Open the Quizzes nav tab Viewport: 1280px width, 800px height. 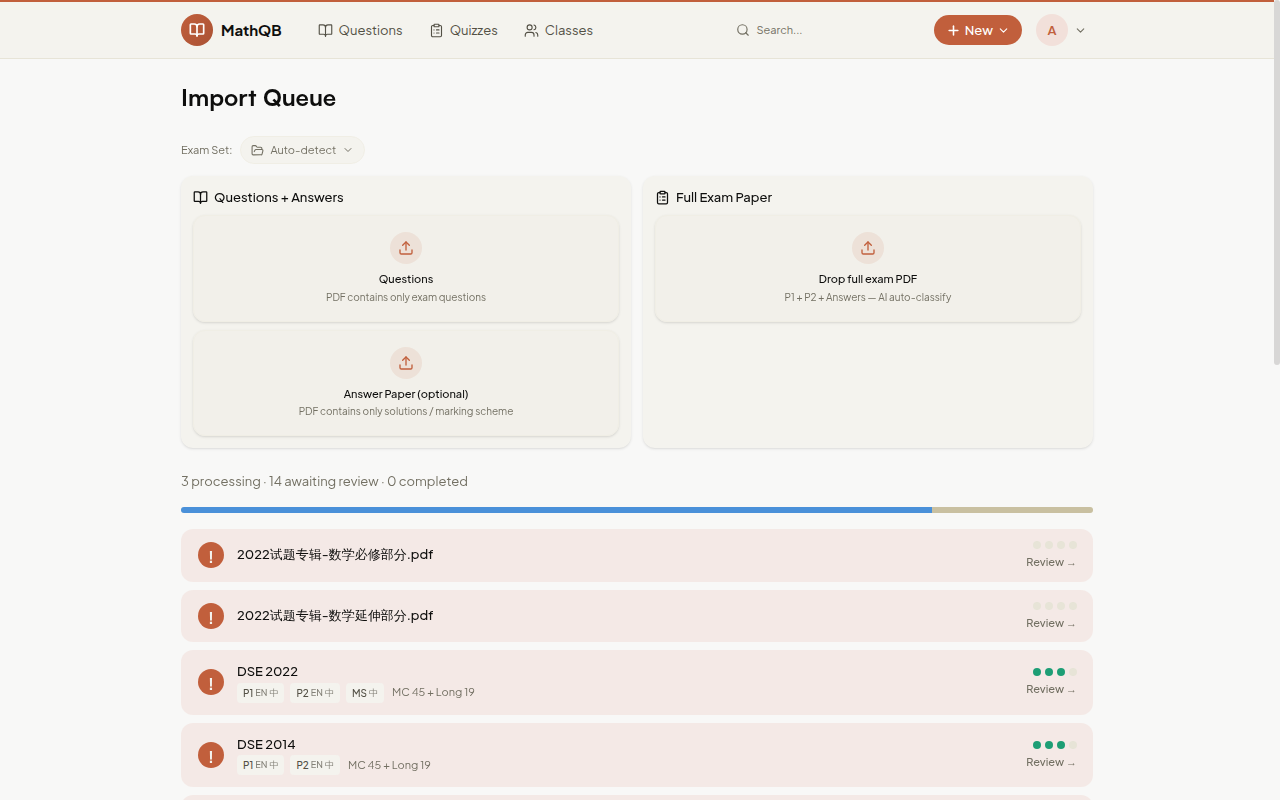[463, 30]
